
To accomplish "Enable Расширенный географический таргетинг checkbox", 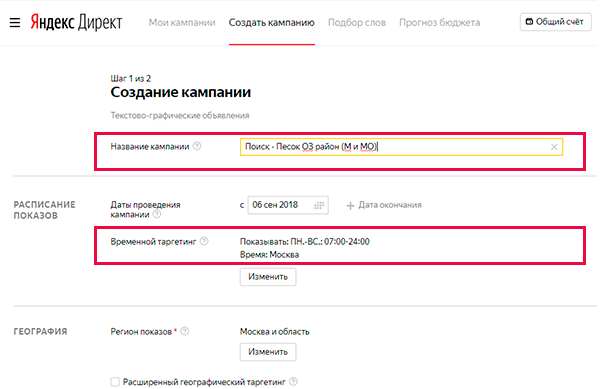I will coord(115,381).
